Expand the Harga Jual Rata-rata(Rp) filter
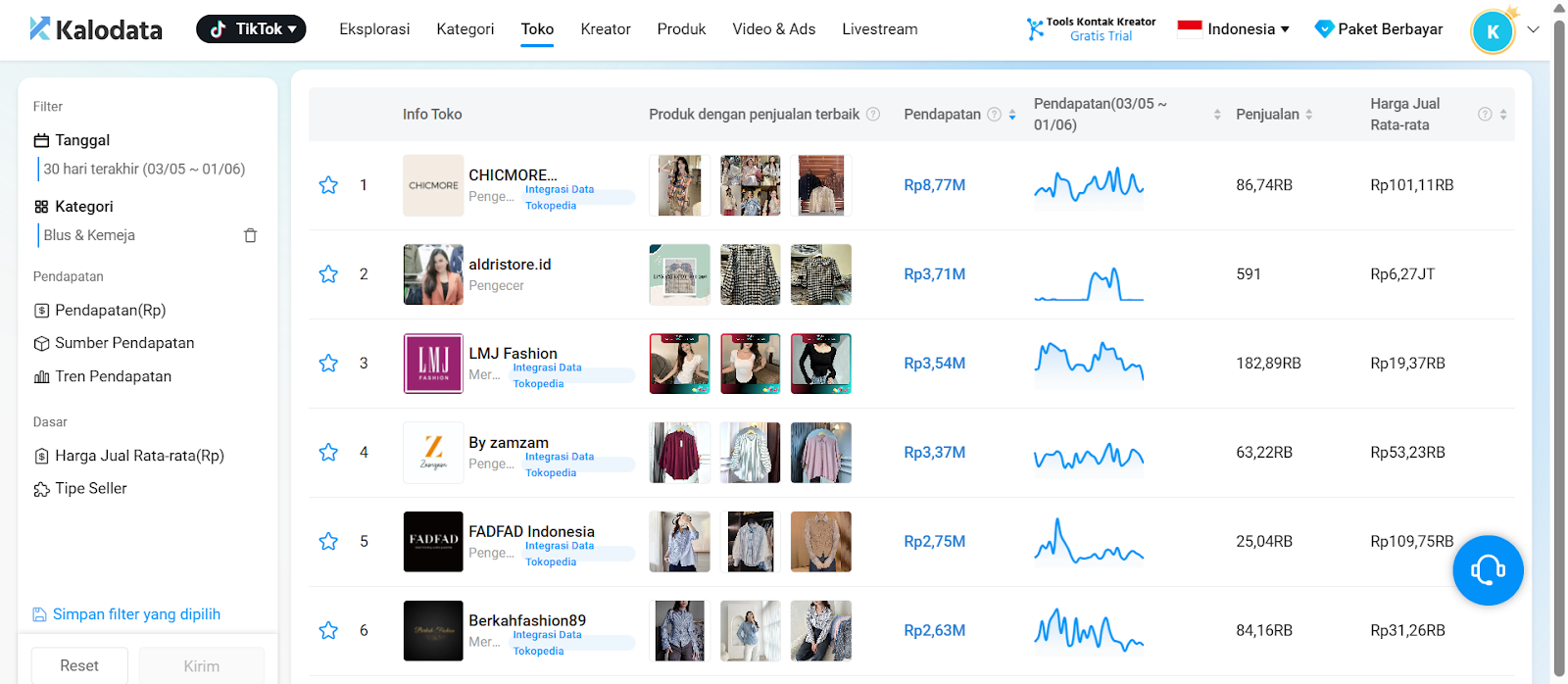This screenshot has width=1568, height=684. click(129, 456)
